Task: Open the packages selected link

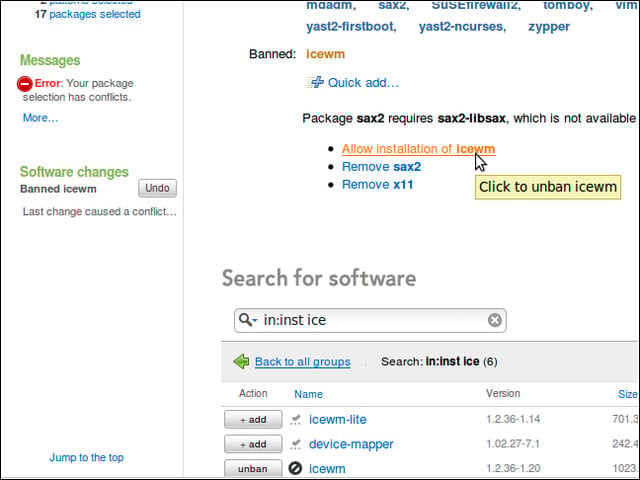Action: tap(95, 14)
